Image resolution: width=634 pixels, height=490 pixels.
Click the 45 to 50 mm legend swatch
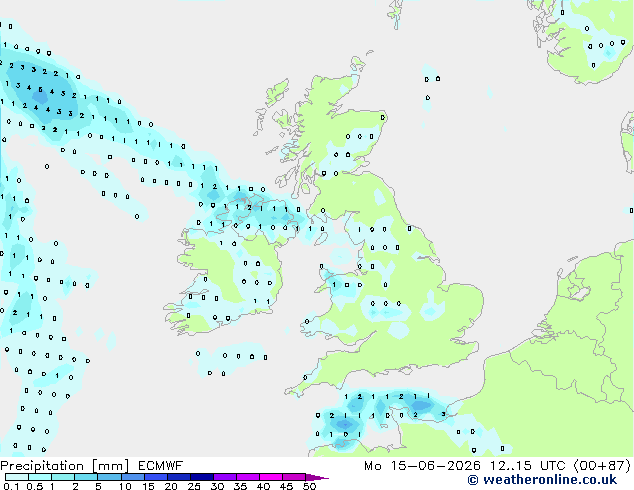click(294, 477)
